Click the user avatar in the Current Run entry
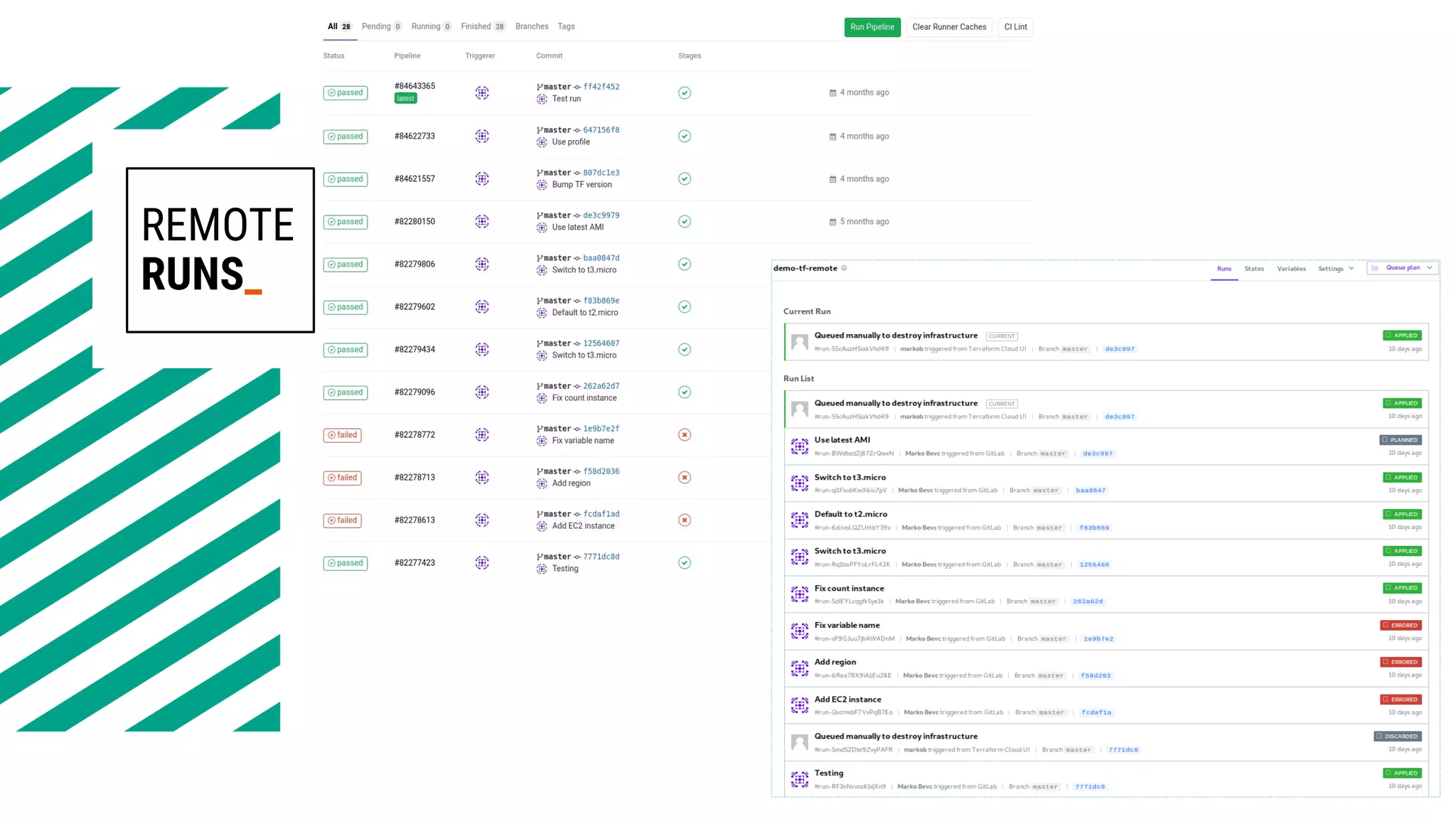Screen dimensions: 1456x819 799,342
